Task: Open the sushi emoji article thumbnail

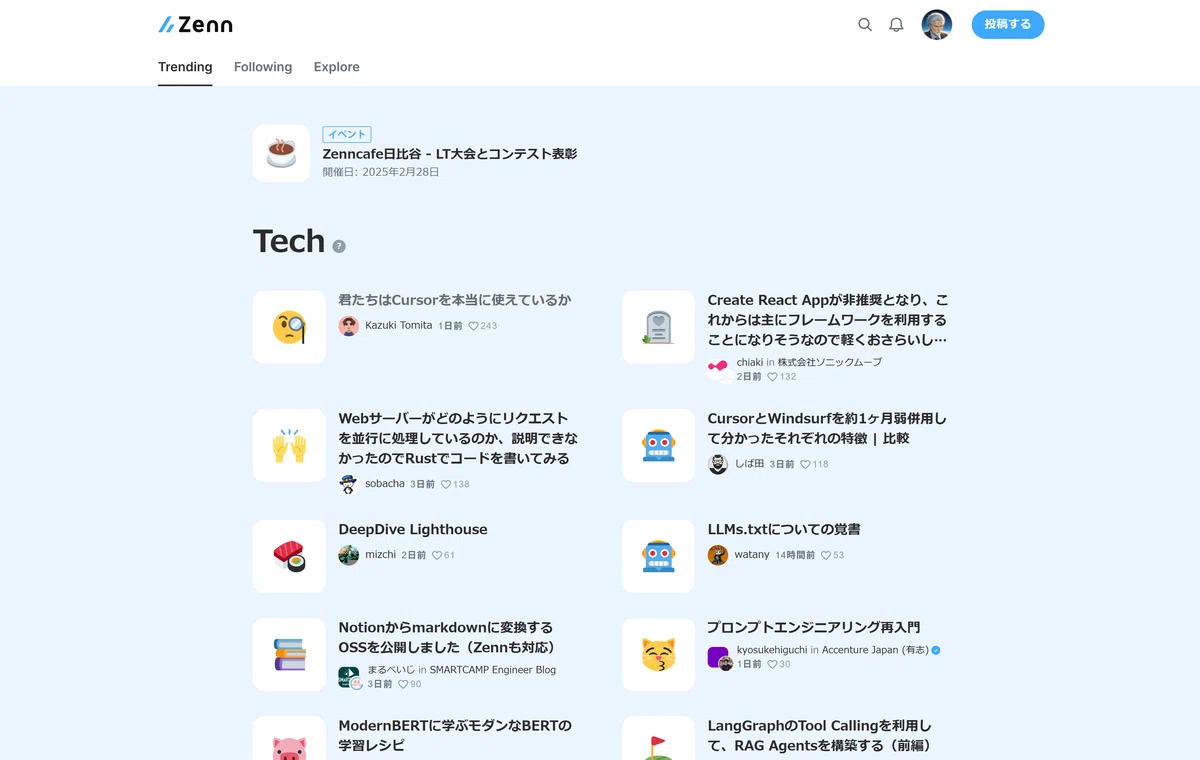Action: click(289, 556)
